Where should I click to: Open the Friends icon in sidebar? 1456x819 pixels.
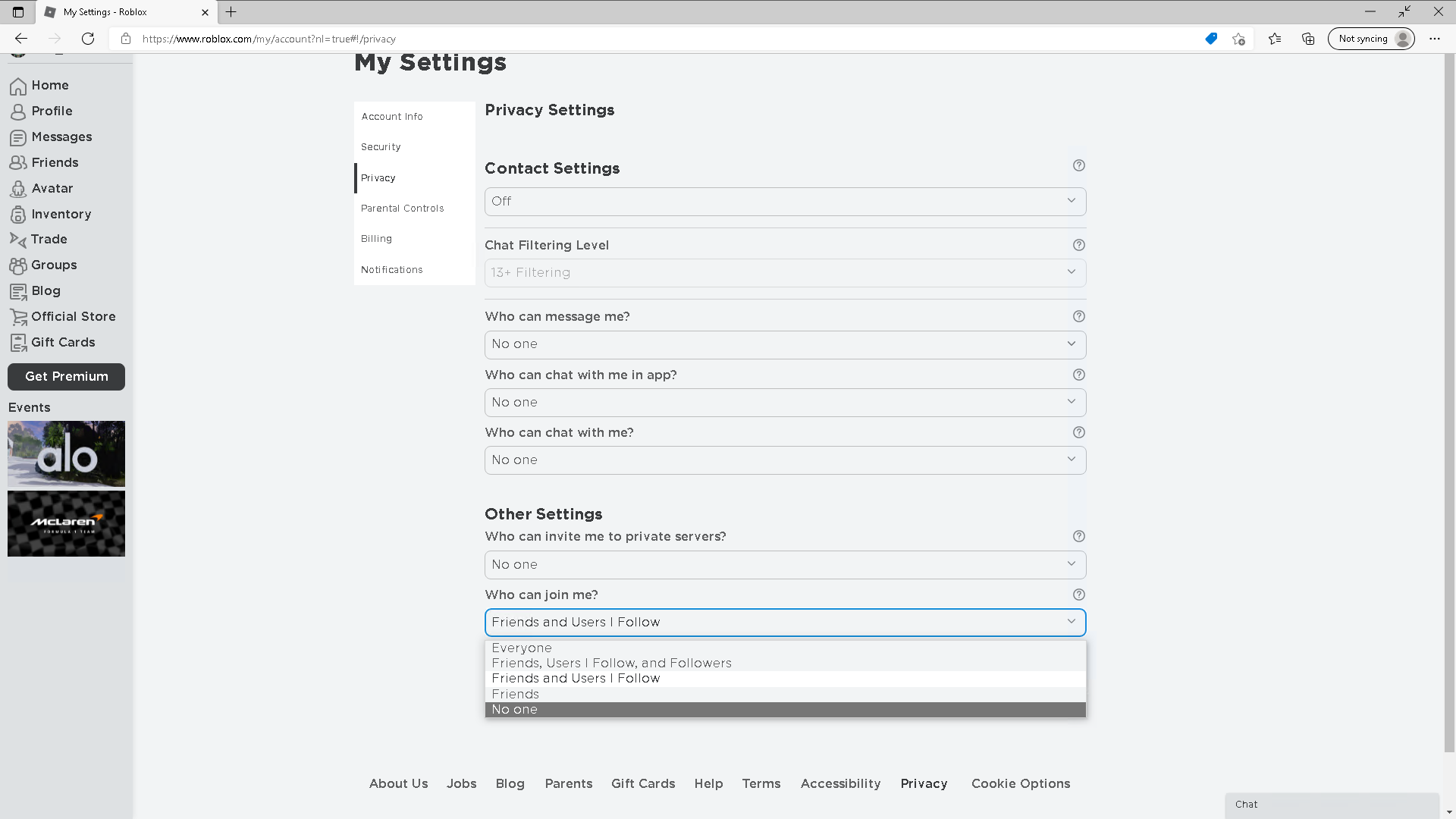click(x=18, y=163)
